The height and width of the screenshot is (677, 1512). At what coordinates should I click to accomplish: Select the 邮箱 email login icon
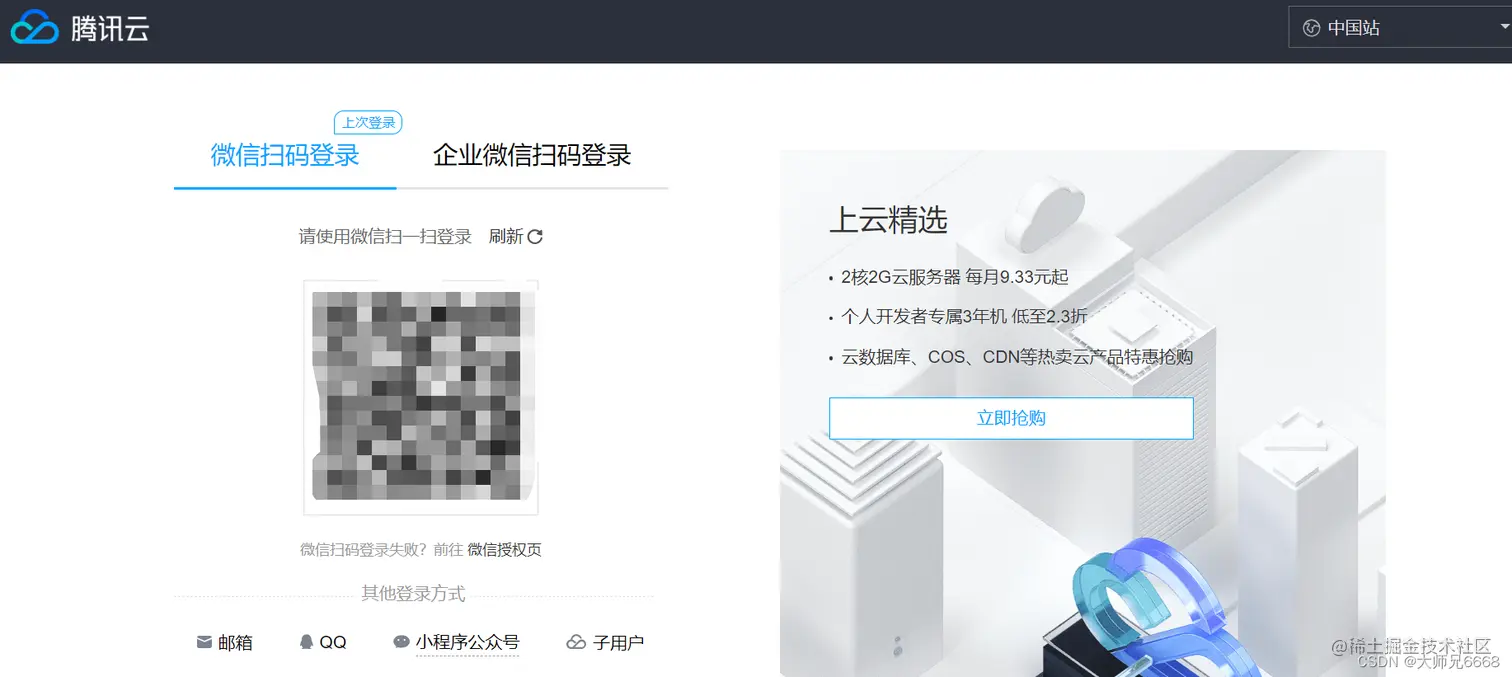(204, 642)
